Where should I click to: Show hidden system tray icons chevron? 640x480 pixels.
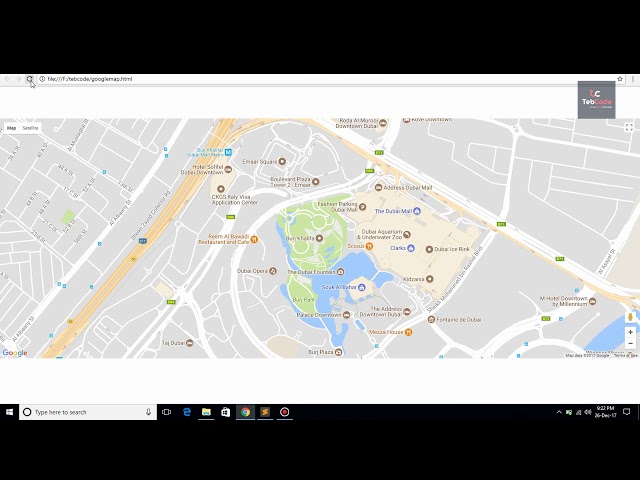(559, 412)
